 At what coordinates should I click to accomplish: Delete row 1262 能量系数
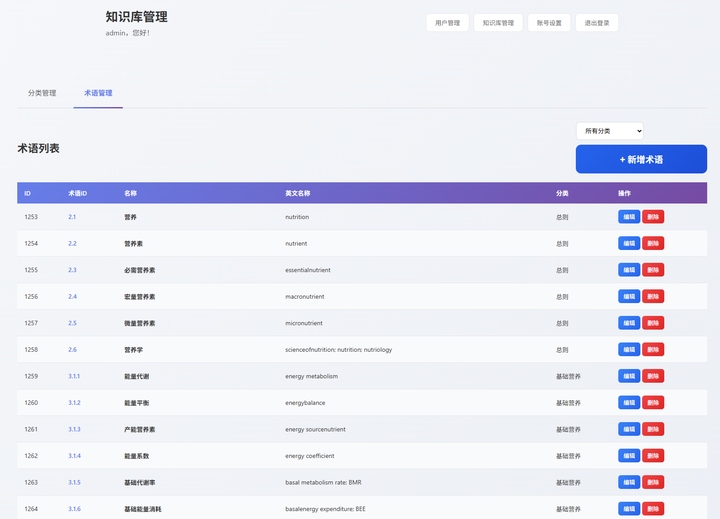click(x=652, y=456)
